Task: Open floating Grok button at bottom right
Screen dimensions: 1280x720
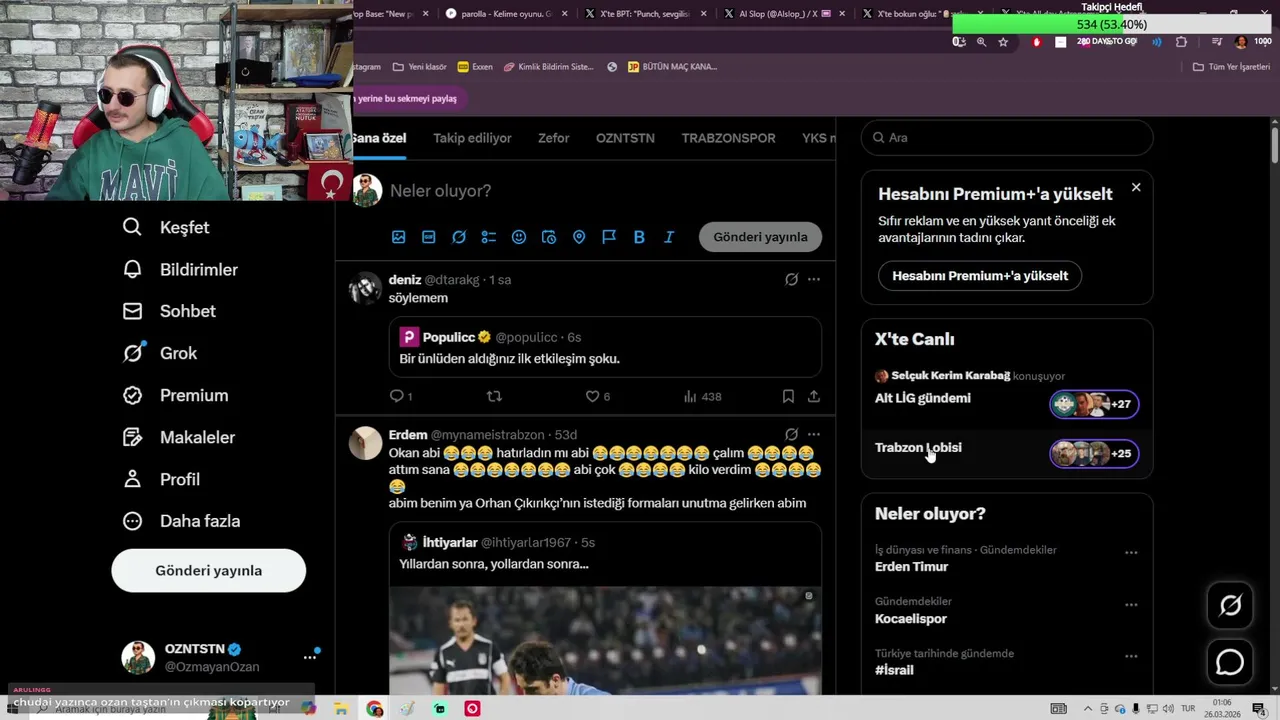Action: point(1230,605)
